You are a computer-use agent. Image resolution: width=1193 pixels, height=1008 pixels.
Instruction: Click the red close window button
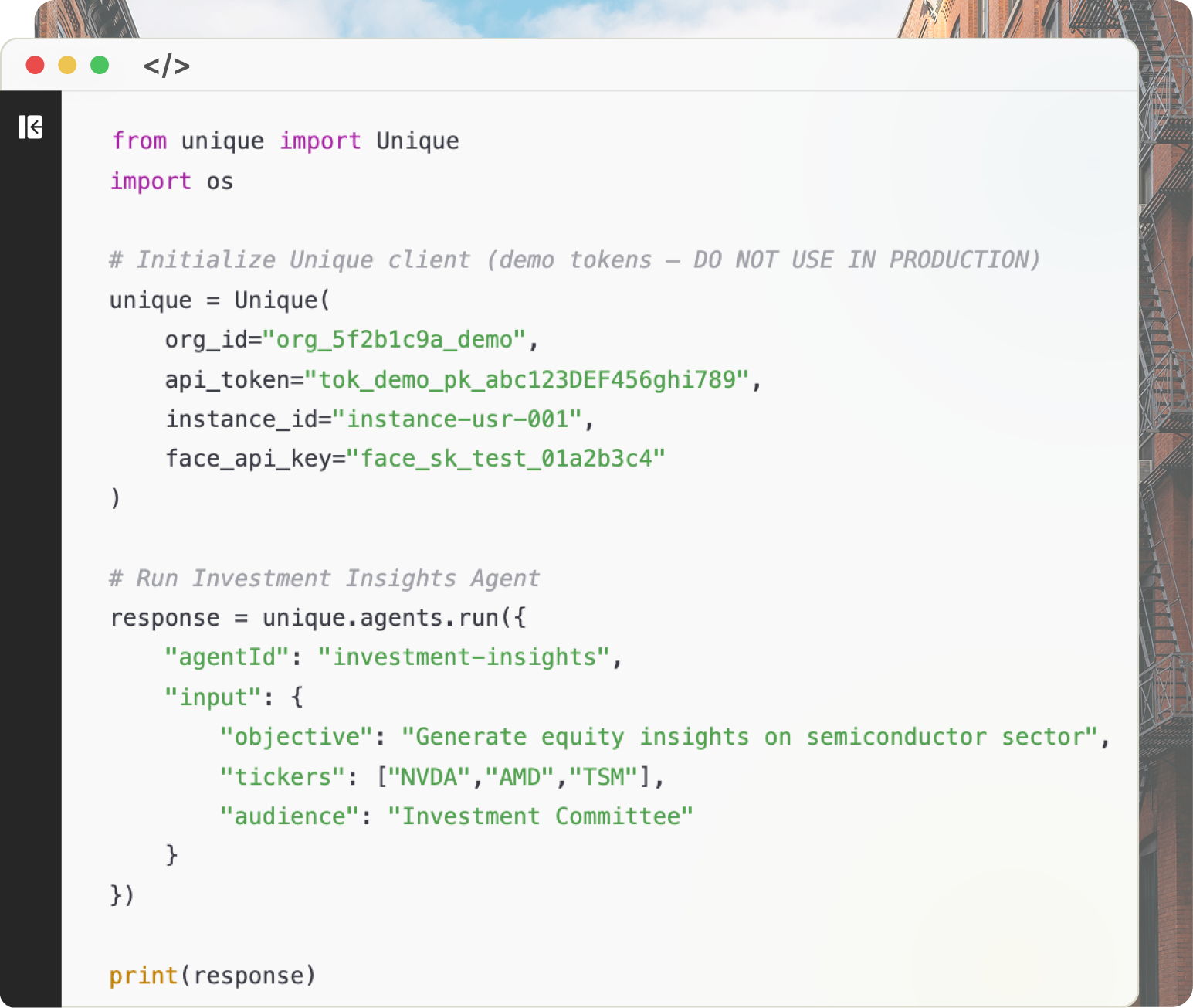(x=35, y=65)
